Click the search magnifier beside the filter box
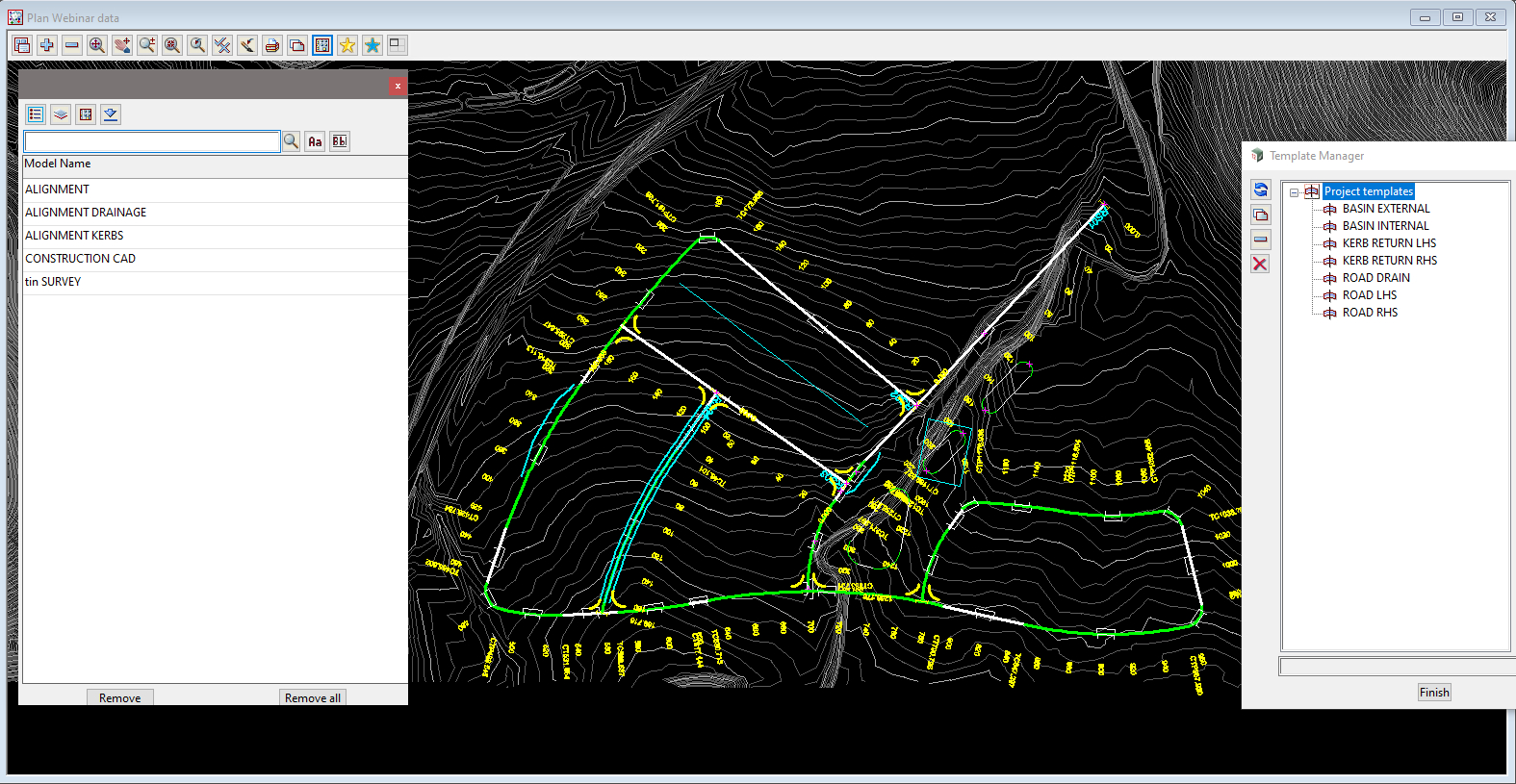Viewport: 1516px width, 784px height. point(291,141)
